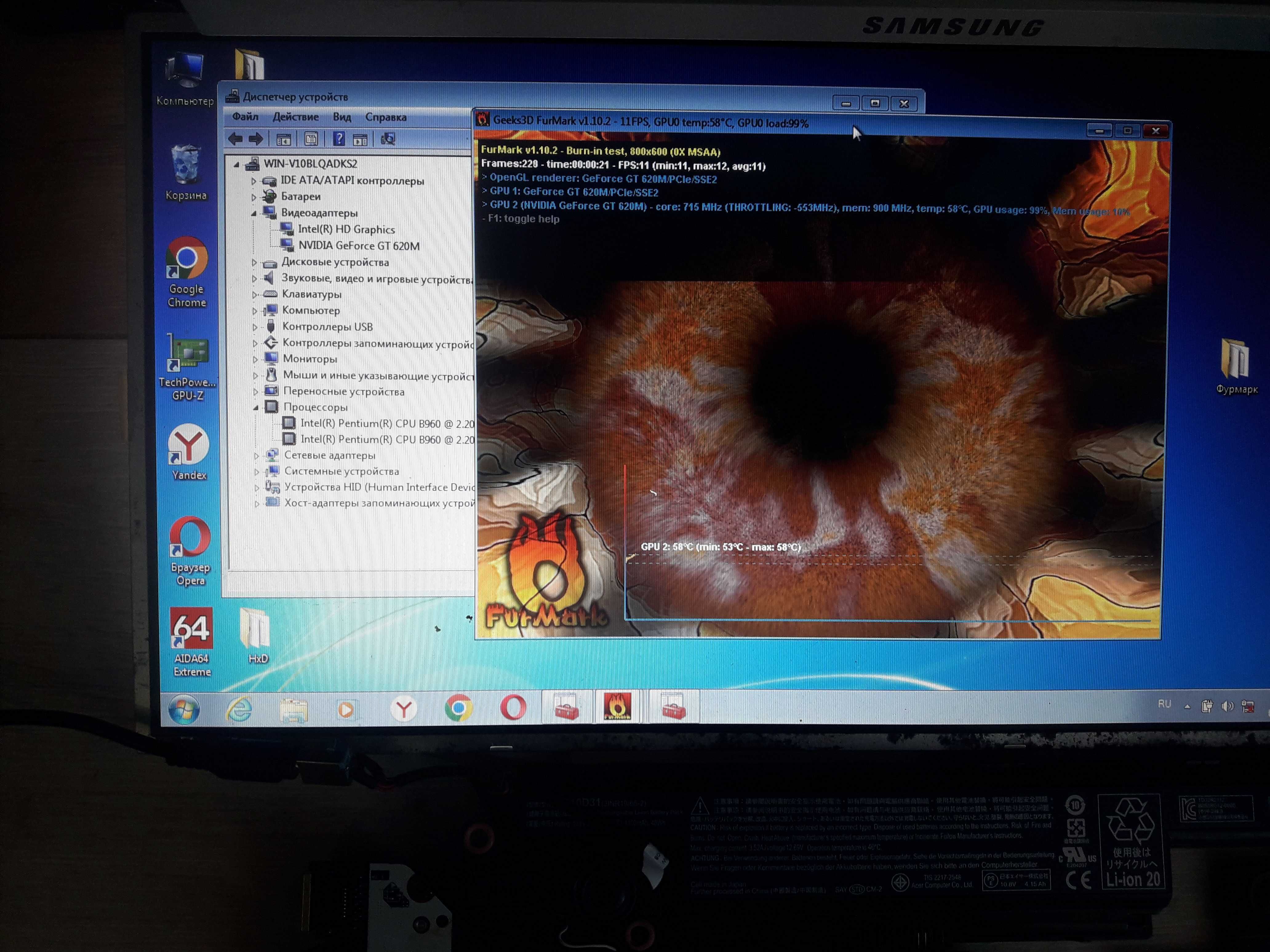Open Windows Explorer from taskbar

[294, 710]
